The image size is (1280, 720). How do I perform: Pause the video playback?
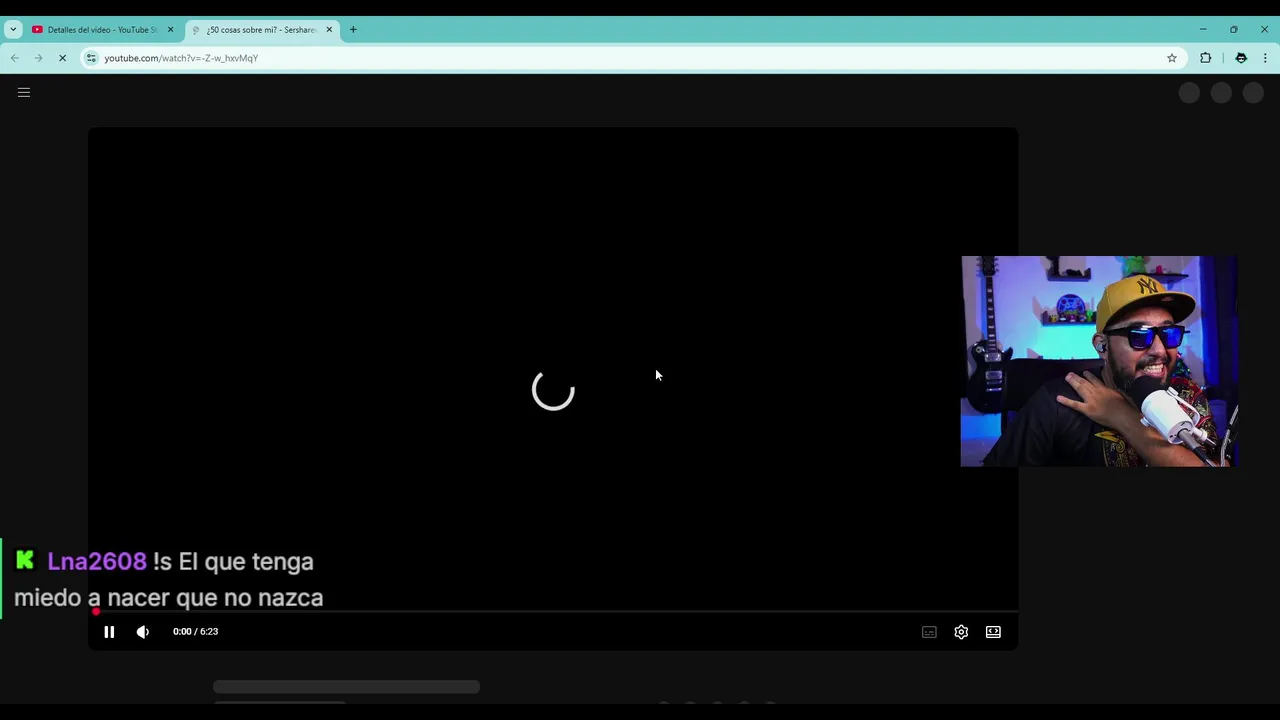tap(109, 632)
